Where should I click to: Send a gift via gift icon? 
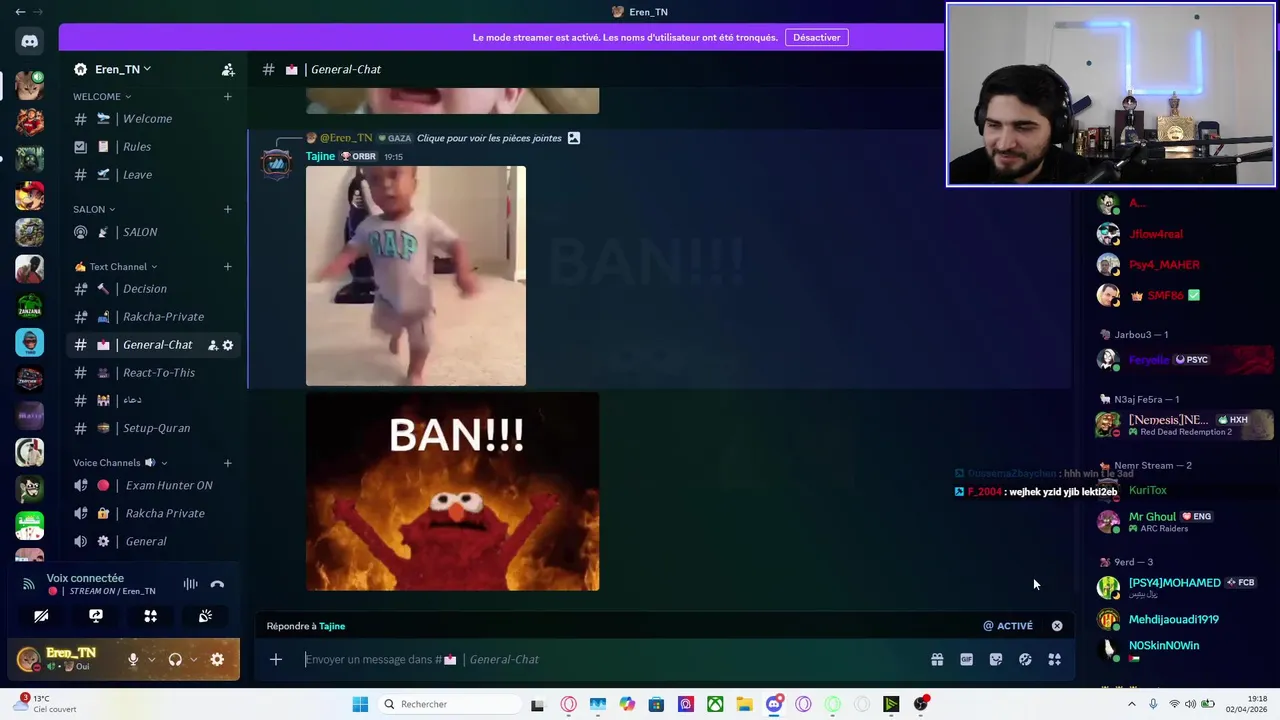coord(937,659)
